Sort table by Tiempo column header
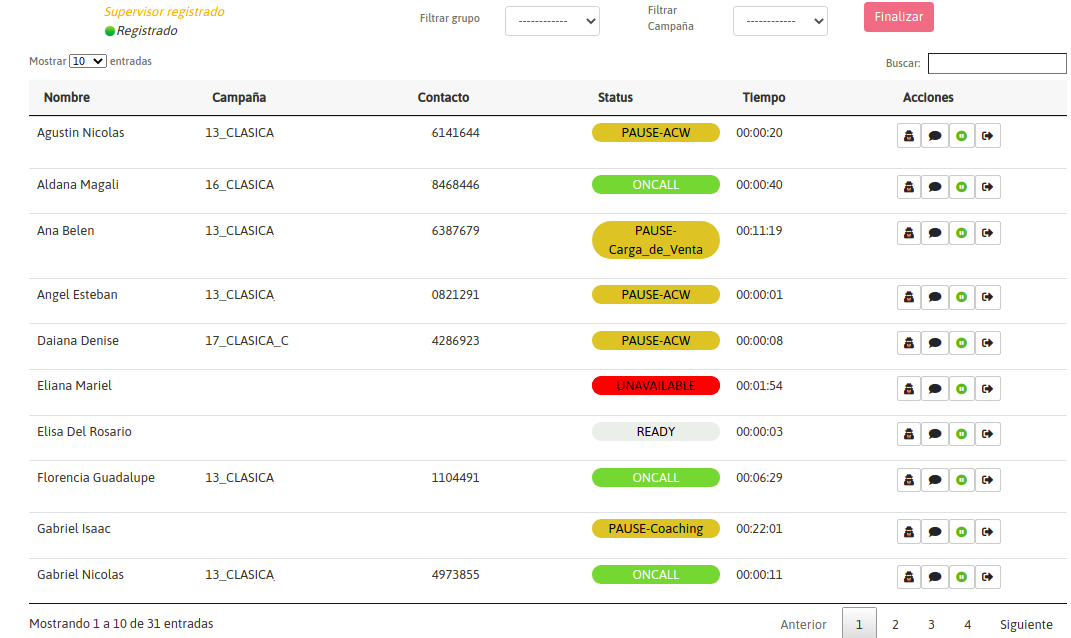 point(764,98)
